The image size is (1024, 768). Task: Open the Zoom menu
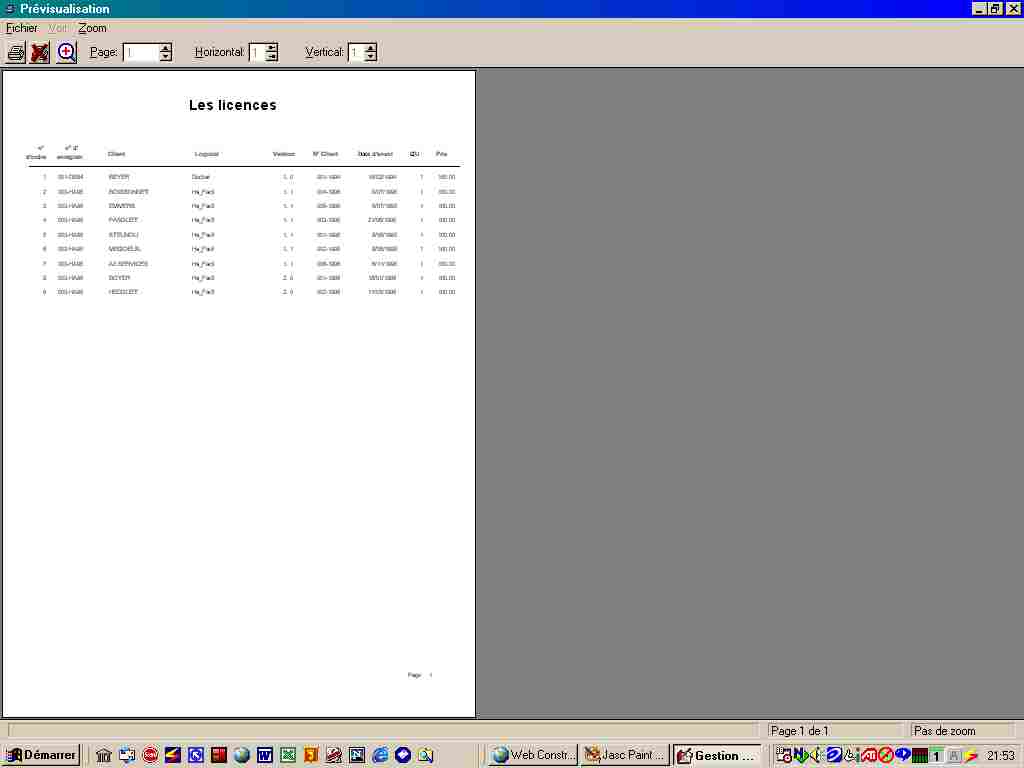(92, 28)
